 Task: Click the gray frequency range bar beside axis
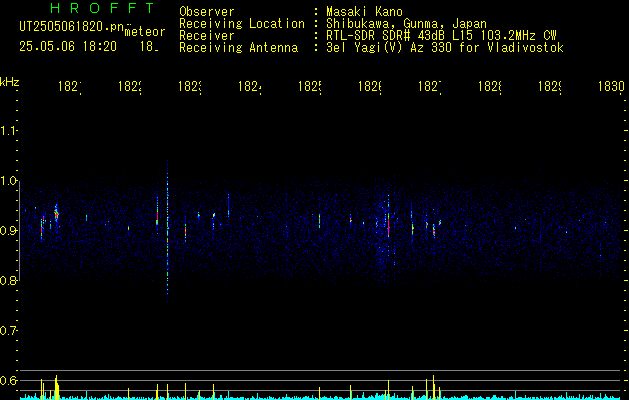click(20, 231)
